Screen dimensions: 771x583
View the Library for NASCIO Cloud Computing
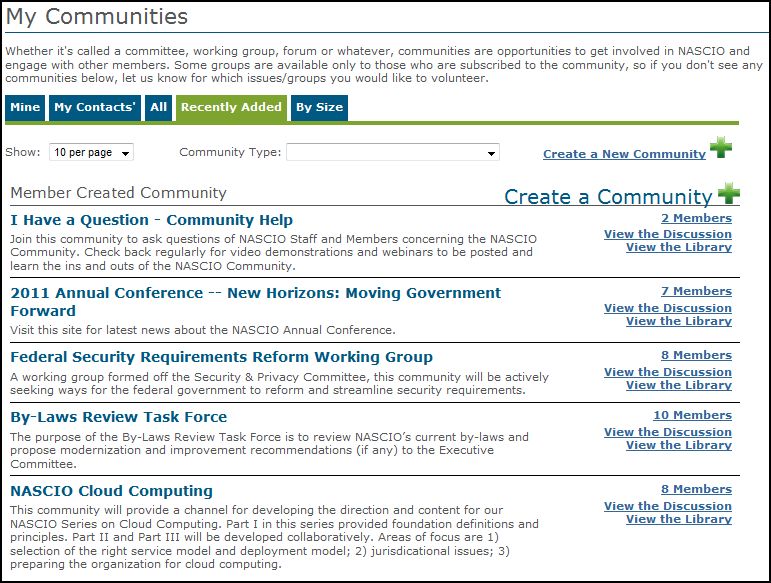679,519
